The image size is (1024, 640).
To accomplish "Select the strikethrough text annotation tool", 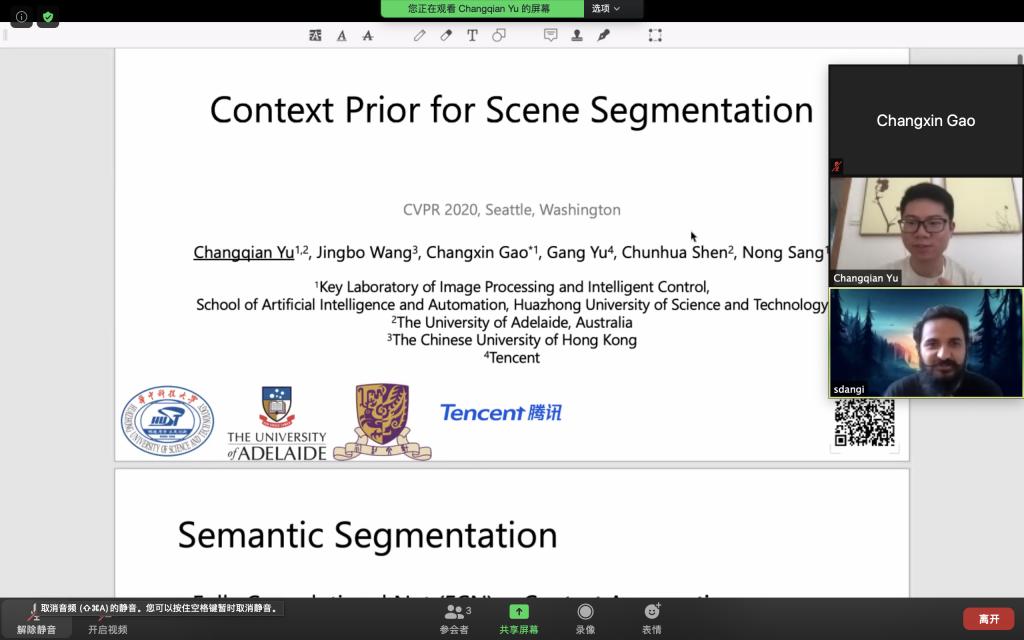I will (x=367, y=35).
